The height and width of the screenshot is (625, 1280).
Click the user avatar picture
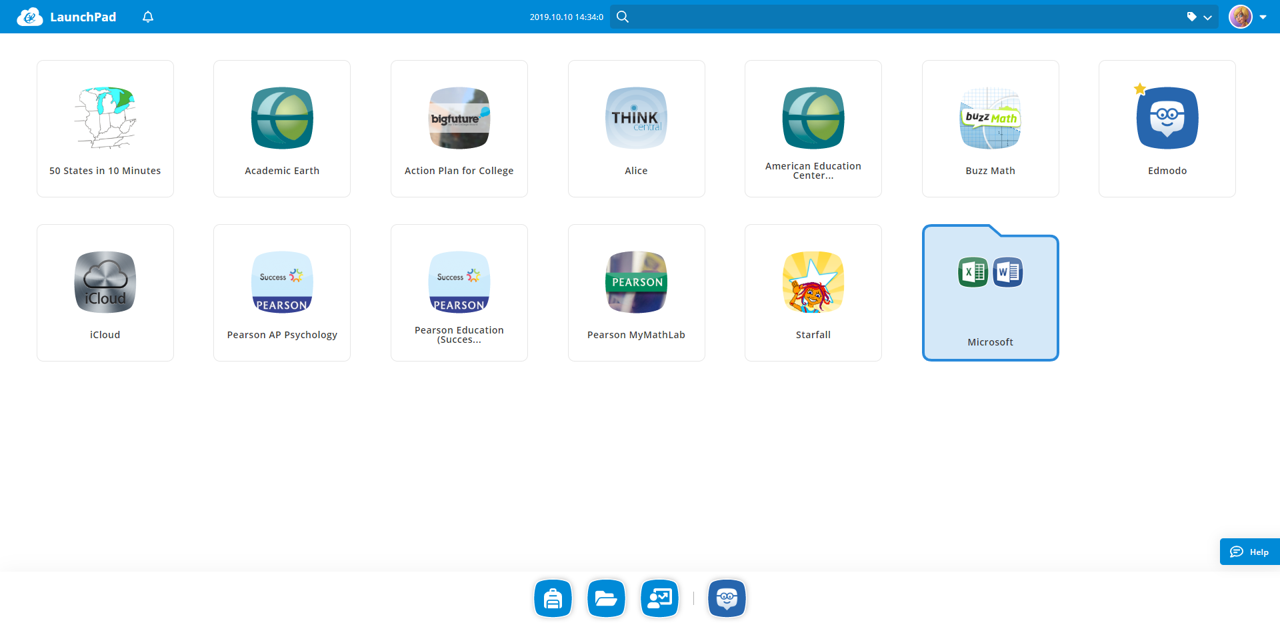(x=1240, y=17)
